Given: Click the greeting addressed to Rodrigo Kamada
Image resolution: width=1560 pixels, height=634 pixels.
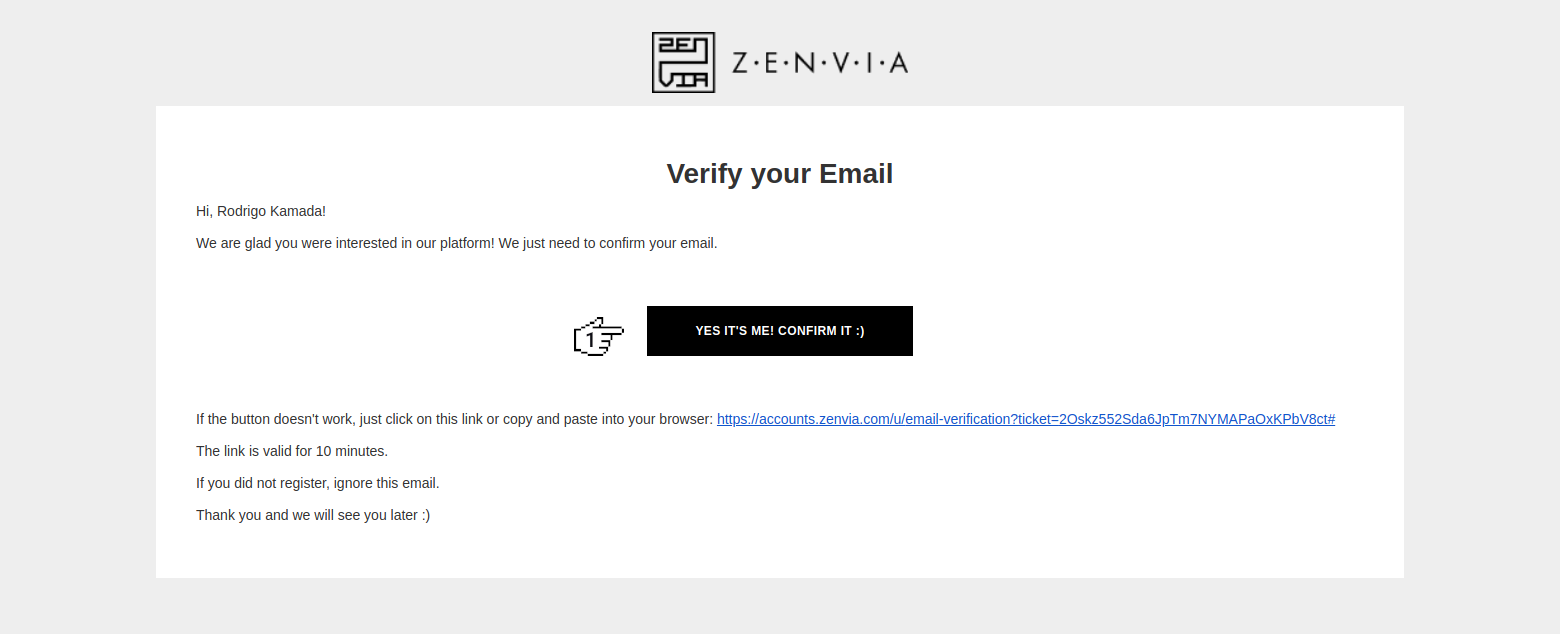Looking at the screenshot, I should (x=260, y=211).
